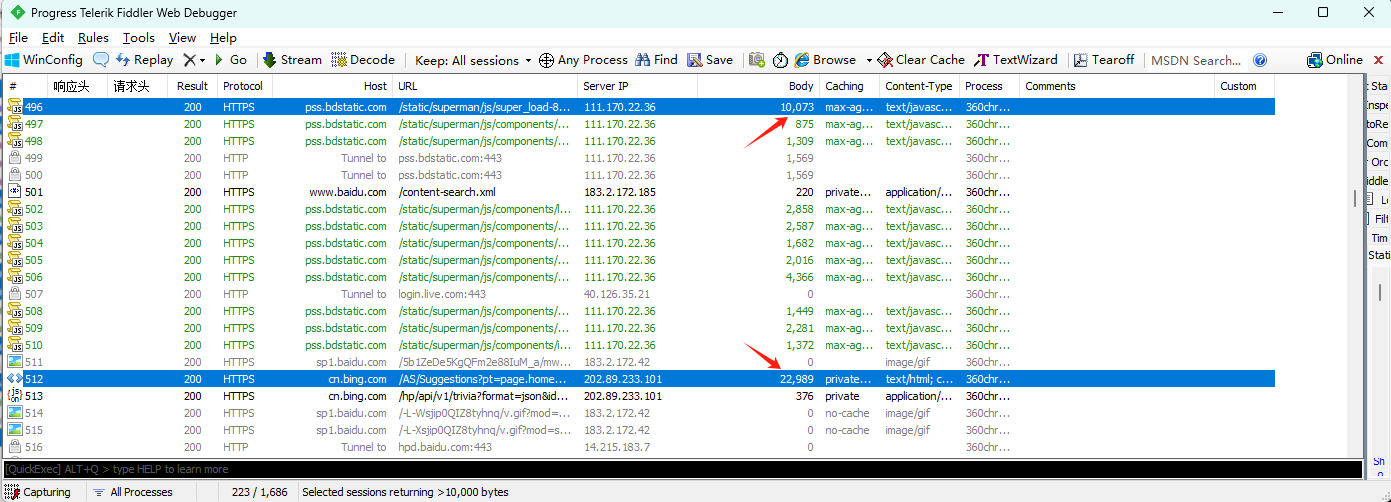1391x502 pixels.
Task: Replay the selected sessions
Action: (144, 60)
